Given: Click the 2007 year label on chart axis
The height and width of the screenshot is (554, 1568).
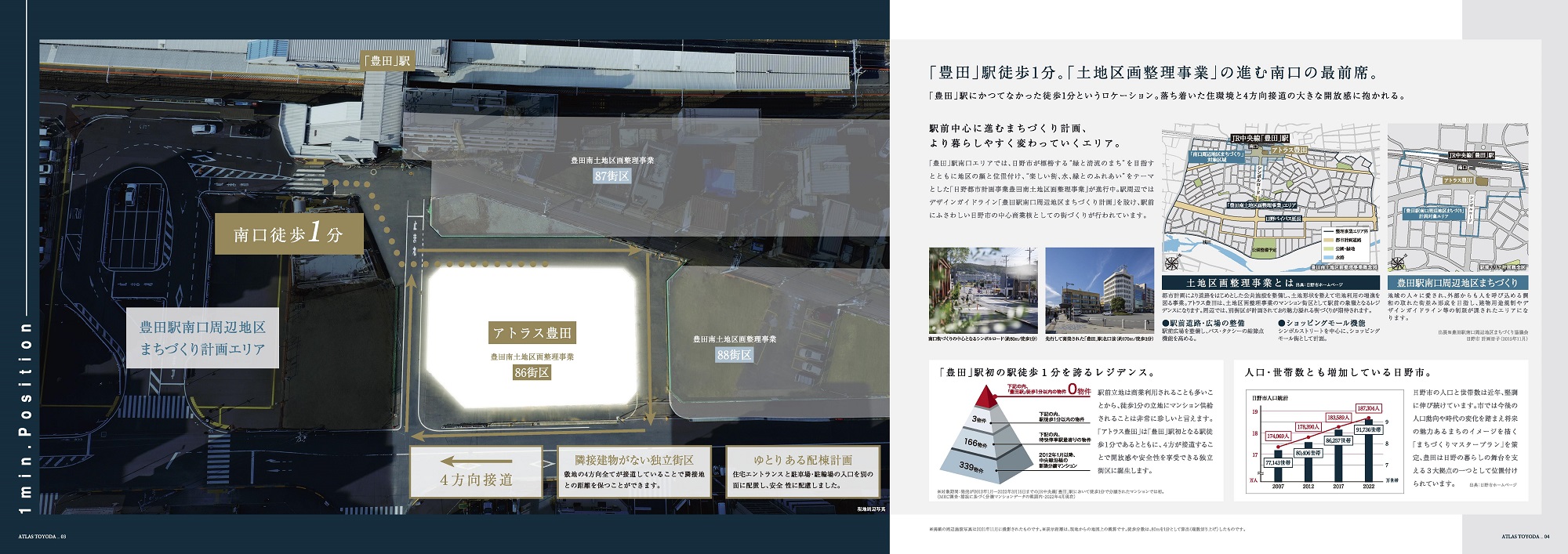Looking at the screenshot, I should pyautogui.click(x=1278, y=486).
